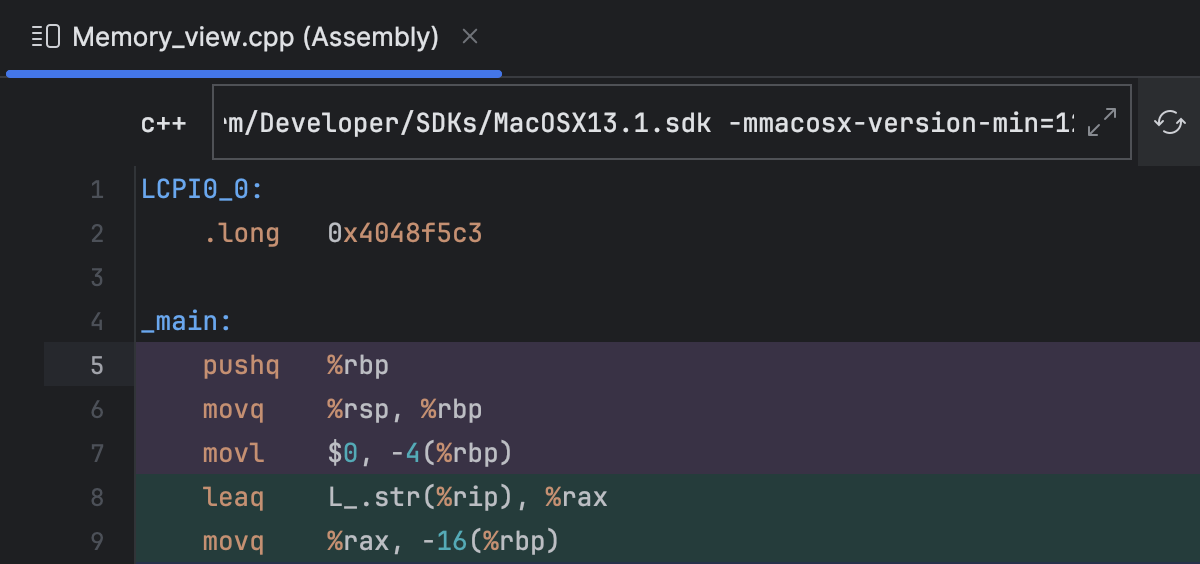The image size is (1200, 564).
Task: Click line number 9 in gutter
Action: 97,541
